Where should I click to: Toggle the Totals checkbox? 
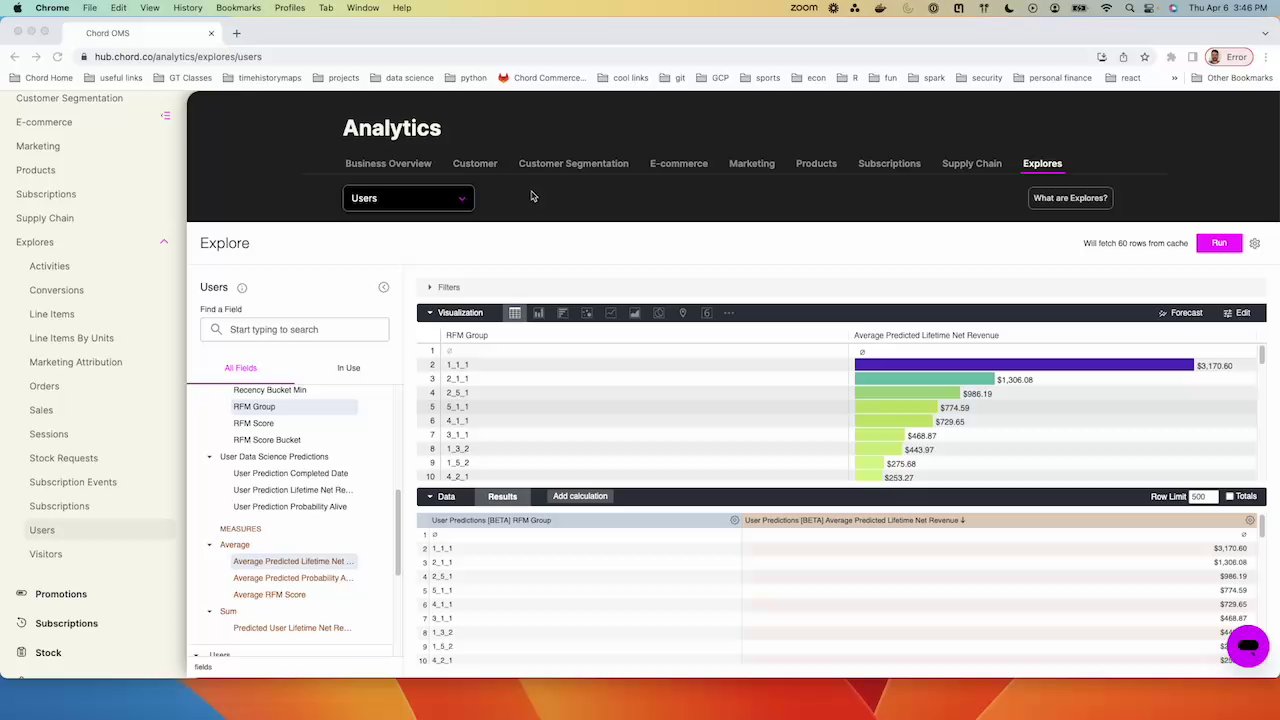tap(1230, 496)
